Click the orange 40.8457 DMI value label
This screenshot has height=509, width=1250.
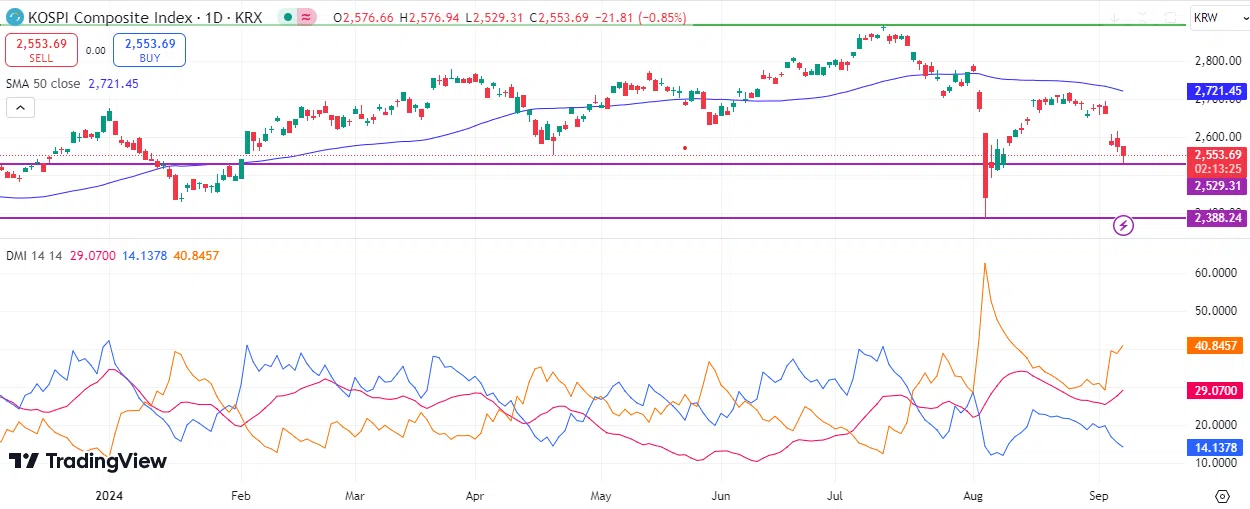1216,345
